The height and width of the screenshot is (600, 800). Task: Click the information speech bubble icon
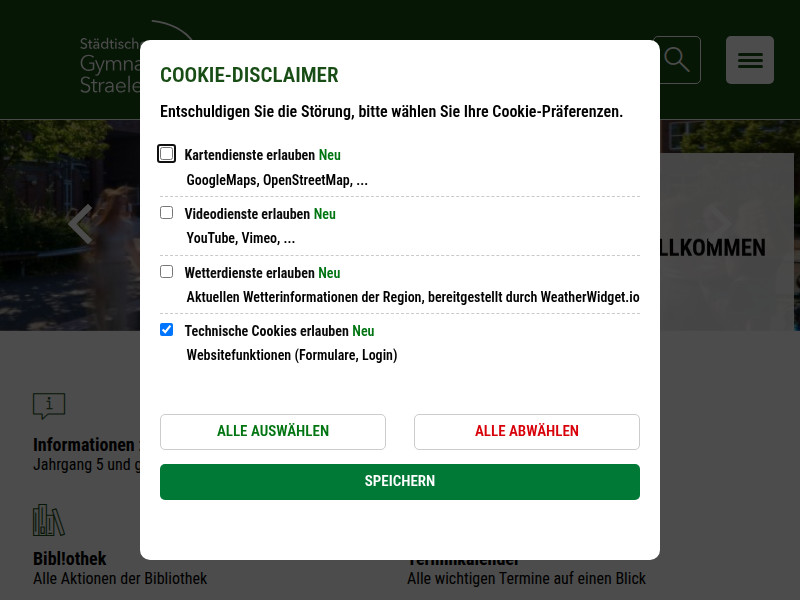pyautogui.click(x=49, y=405)
